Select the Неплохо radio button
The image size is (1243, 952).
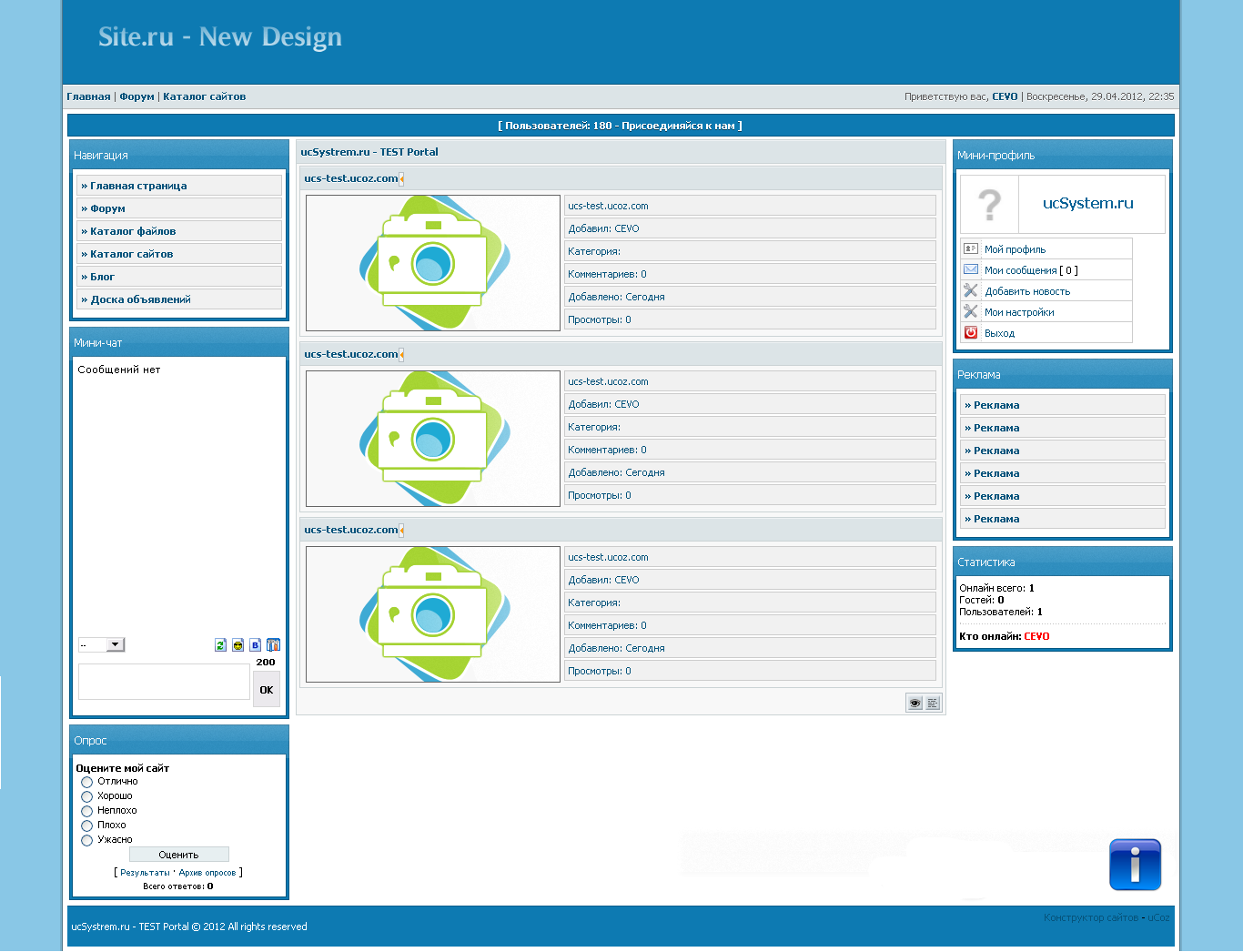[87, 811]
